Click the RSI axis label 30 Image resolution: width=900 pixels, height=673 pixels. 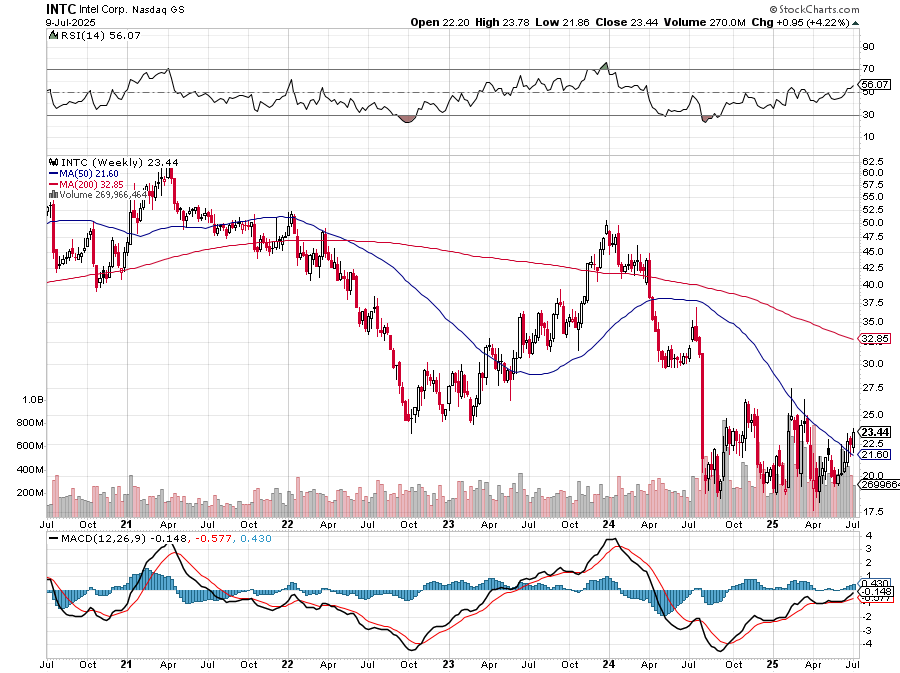click(868, 115)
